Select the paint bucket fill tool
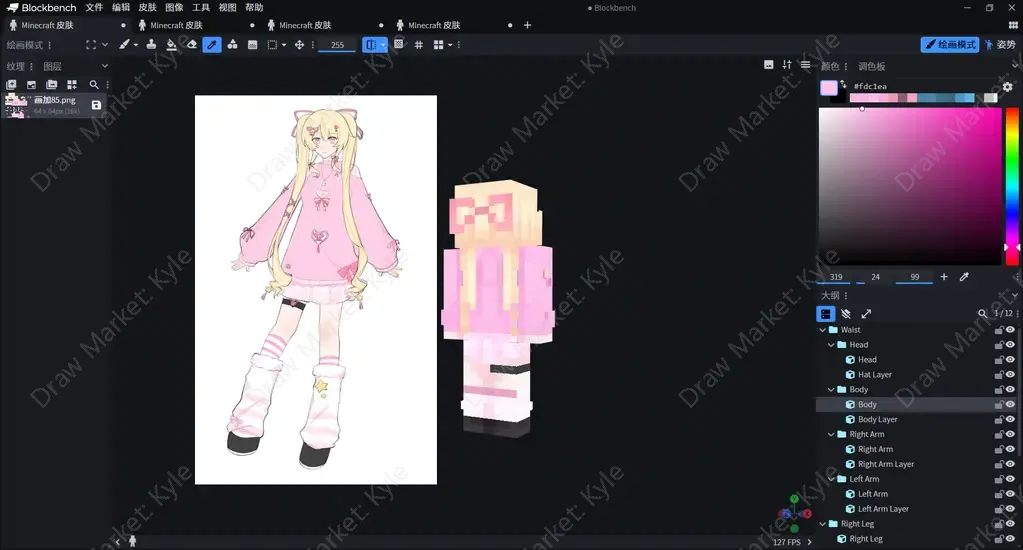This screenshot has width=1023, height=550. [x=171, y=44]
